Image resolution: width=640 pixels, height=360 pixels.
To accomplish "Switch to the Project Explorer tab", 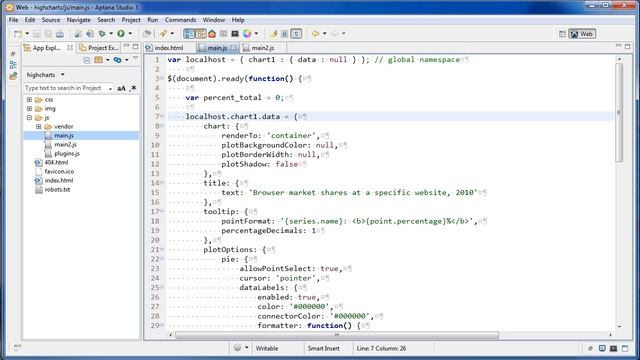I will 99,48.
